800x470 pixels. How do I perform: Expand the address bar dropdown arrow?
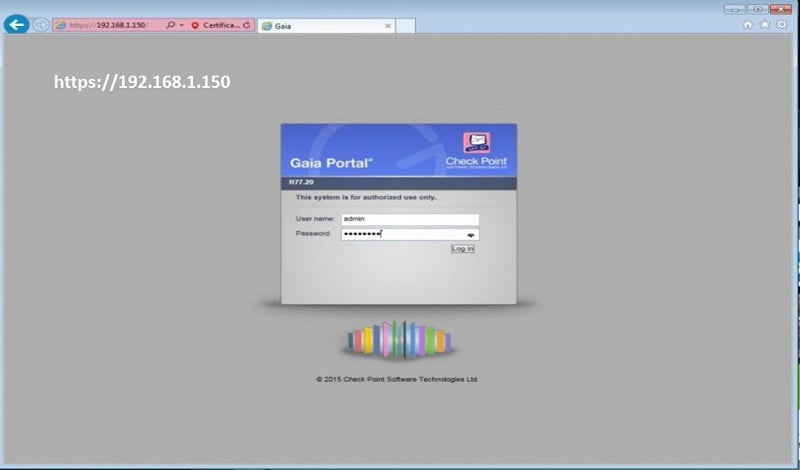pos(182,25)
